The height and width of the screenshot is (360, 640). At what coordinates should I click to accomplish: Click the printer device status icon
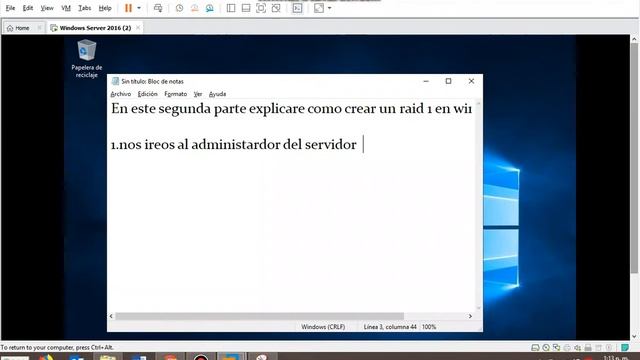pos(567,348)
